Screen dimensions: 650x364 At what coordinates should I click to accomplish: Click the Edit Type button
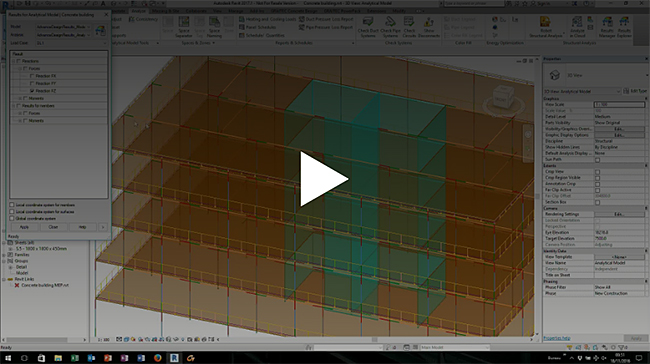[635, 91]
